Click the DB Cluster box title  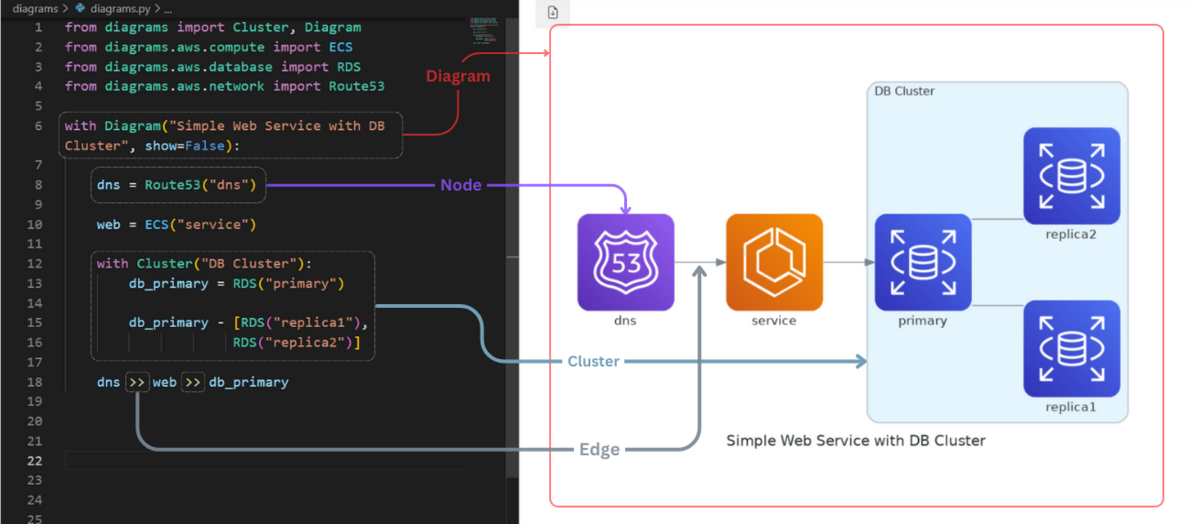point(904,91)
